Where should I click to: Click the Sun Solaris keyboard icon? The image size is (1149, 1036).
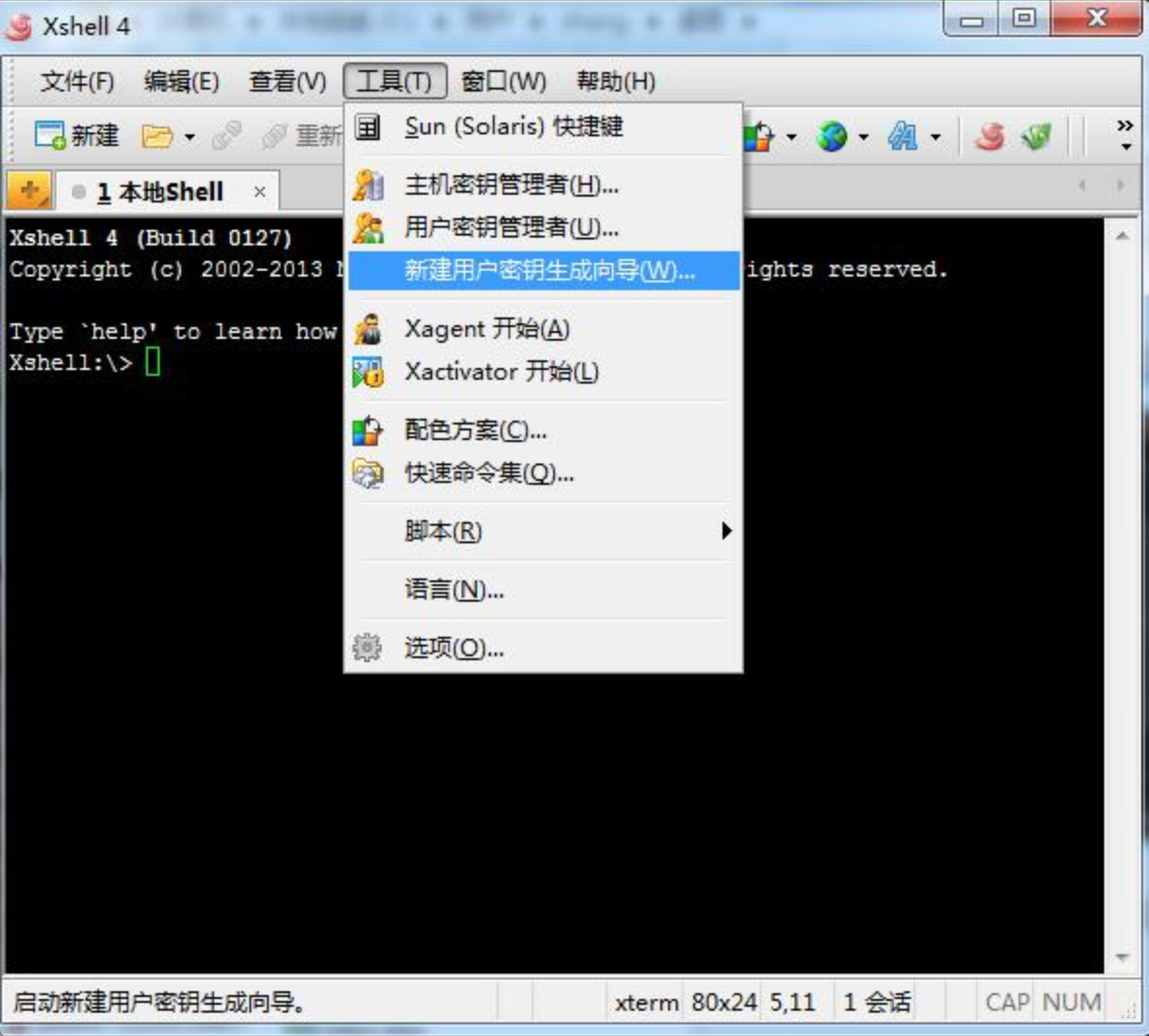367,127
